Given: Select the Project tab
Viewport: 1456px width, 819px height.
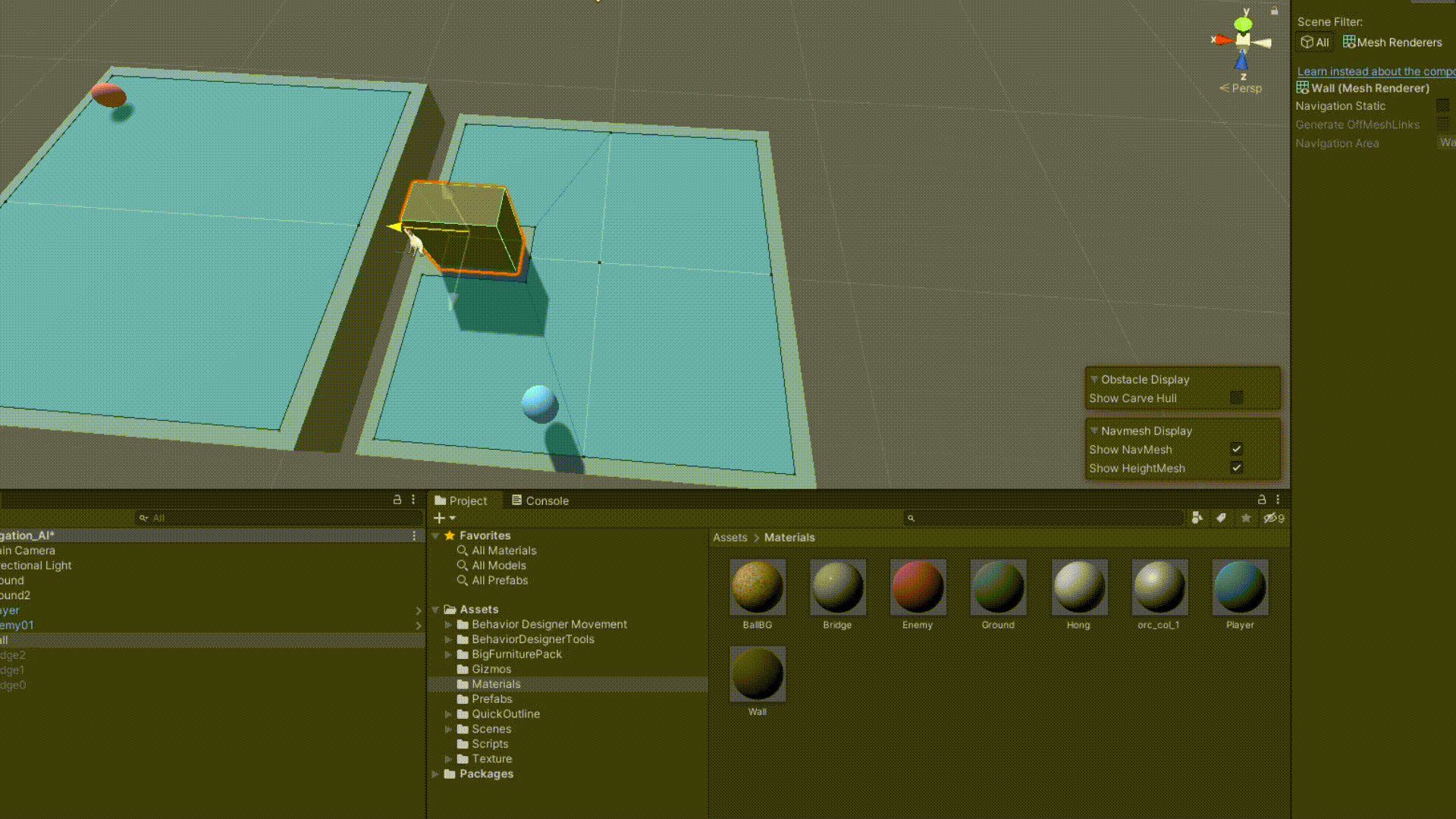Looking at the screenshot, I should (461, 500).
